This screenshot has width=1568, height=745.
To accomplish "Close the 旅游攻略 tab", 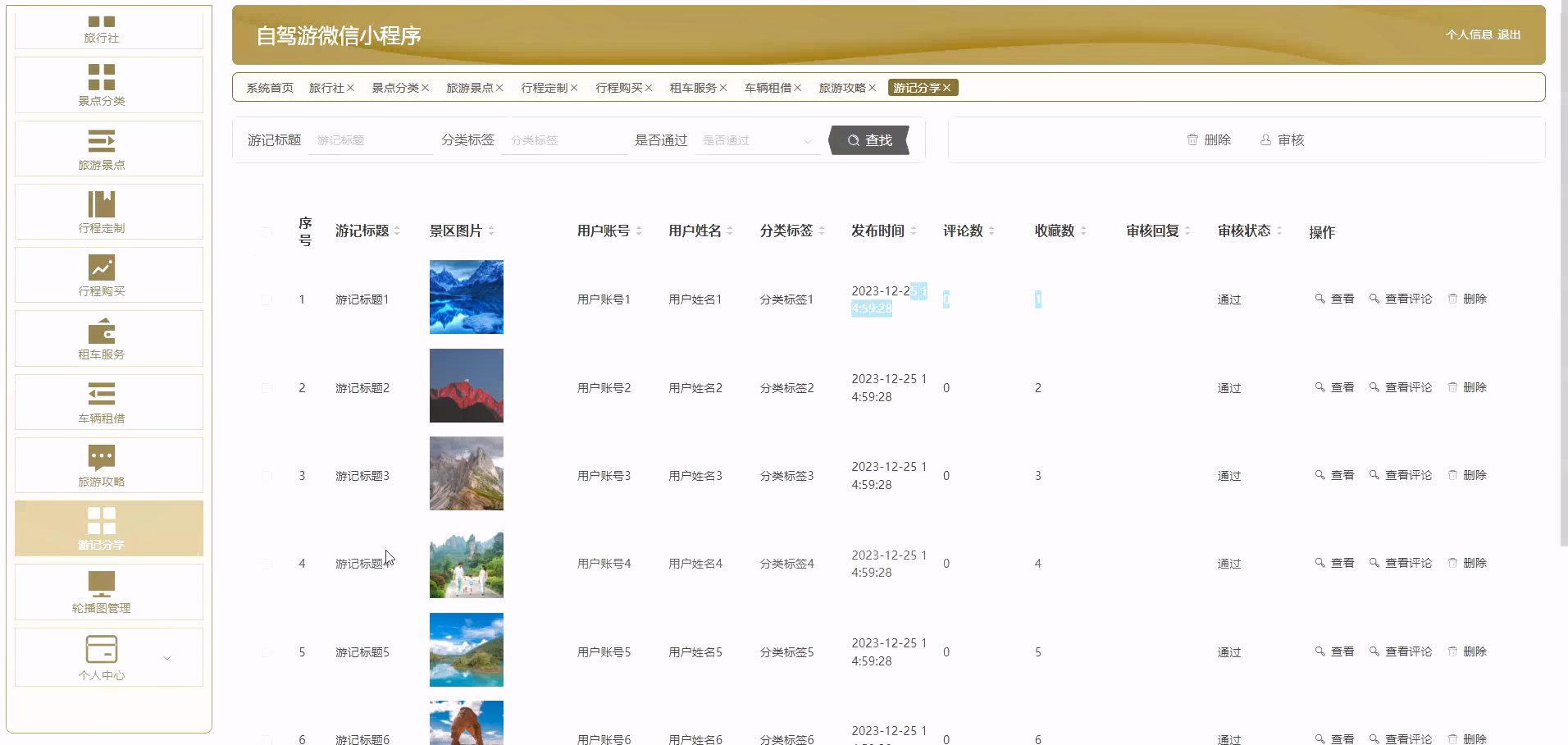I will click(873, 88).
